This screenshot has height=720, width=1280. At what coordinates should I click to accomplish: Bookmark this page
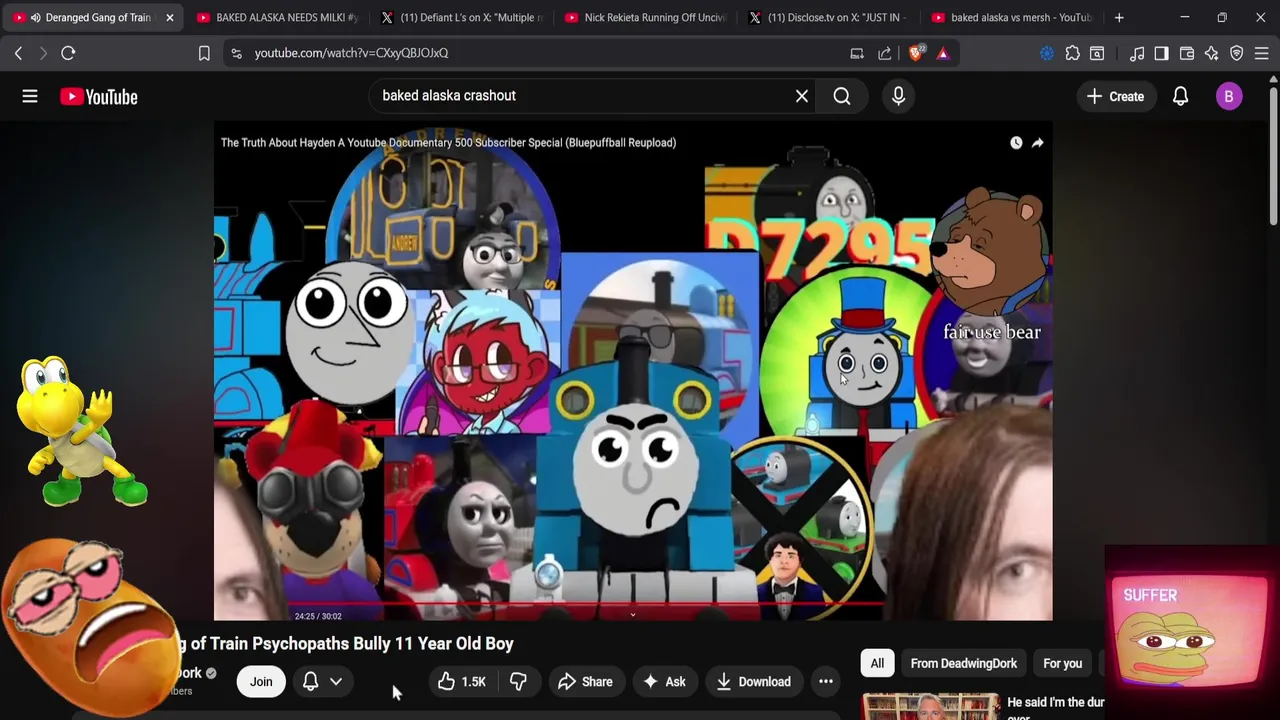(x=204, y=53)
